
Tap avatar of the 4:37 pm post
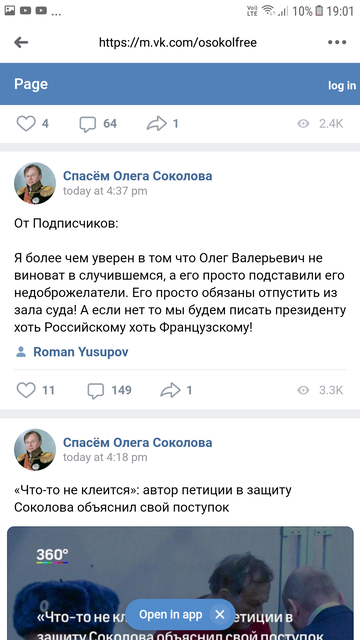(x=35, y=183)
